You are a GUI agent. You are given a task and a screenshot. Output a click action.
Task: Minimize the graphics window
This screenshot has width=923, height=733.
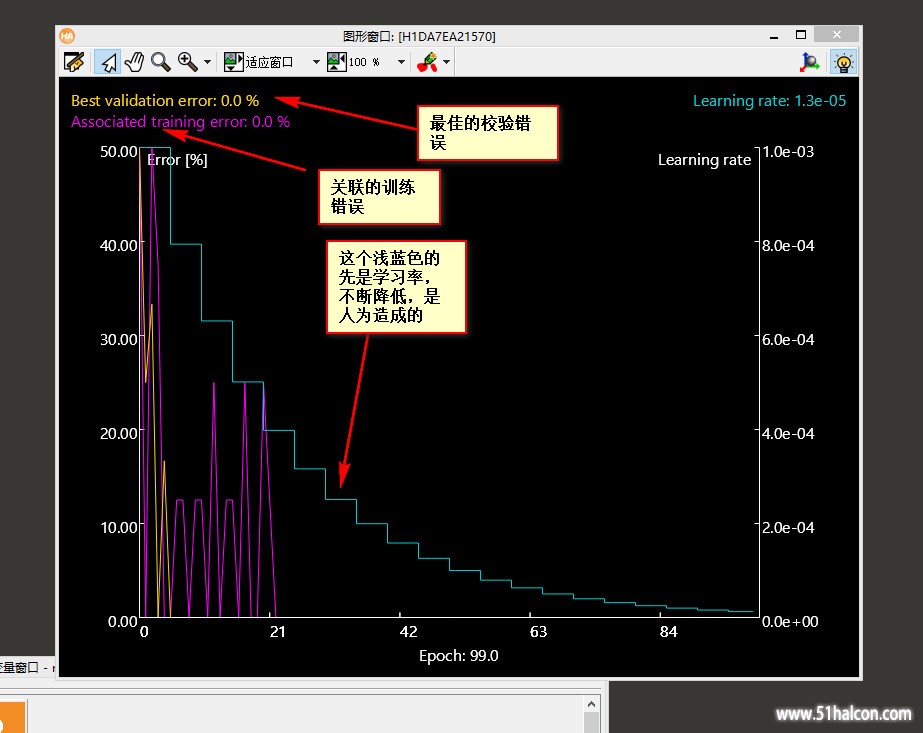click(774, 36)
